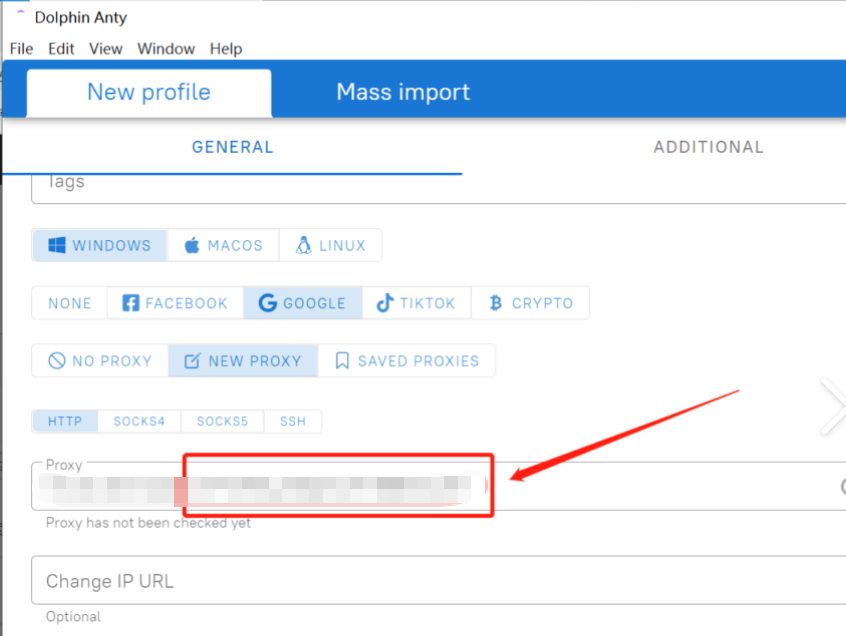This screenshot has height=636, width=846.
Task: Open the Window menu
Action: 166,49
